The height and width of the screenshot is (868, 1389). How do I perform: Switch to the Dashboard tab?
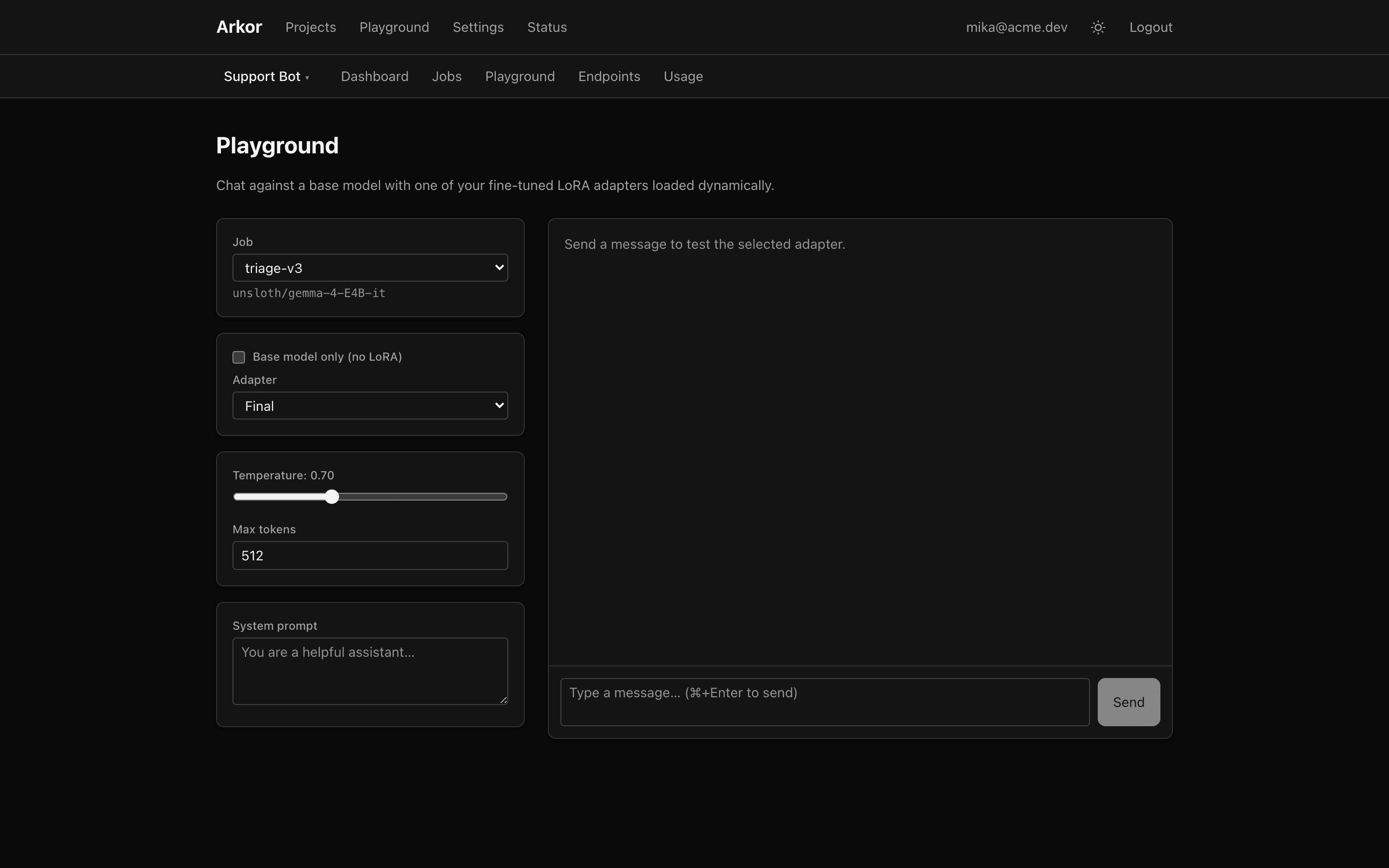(x=375, y=76)
